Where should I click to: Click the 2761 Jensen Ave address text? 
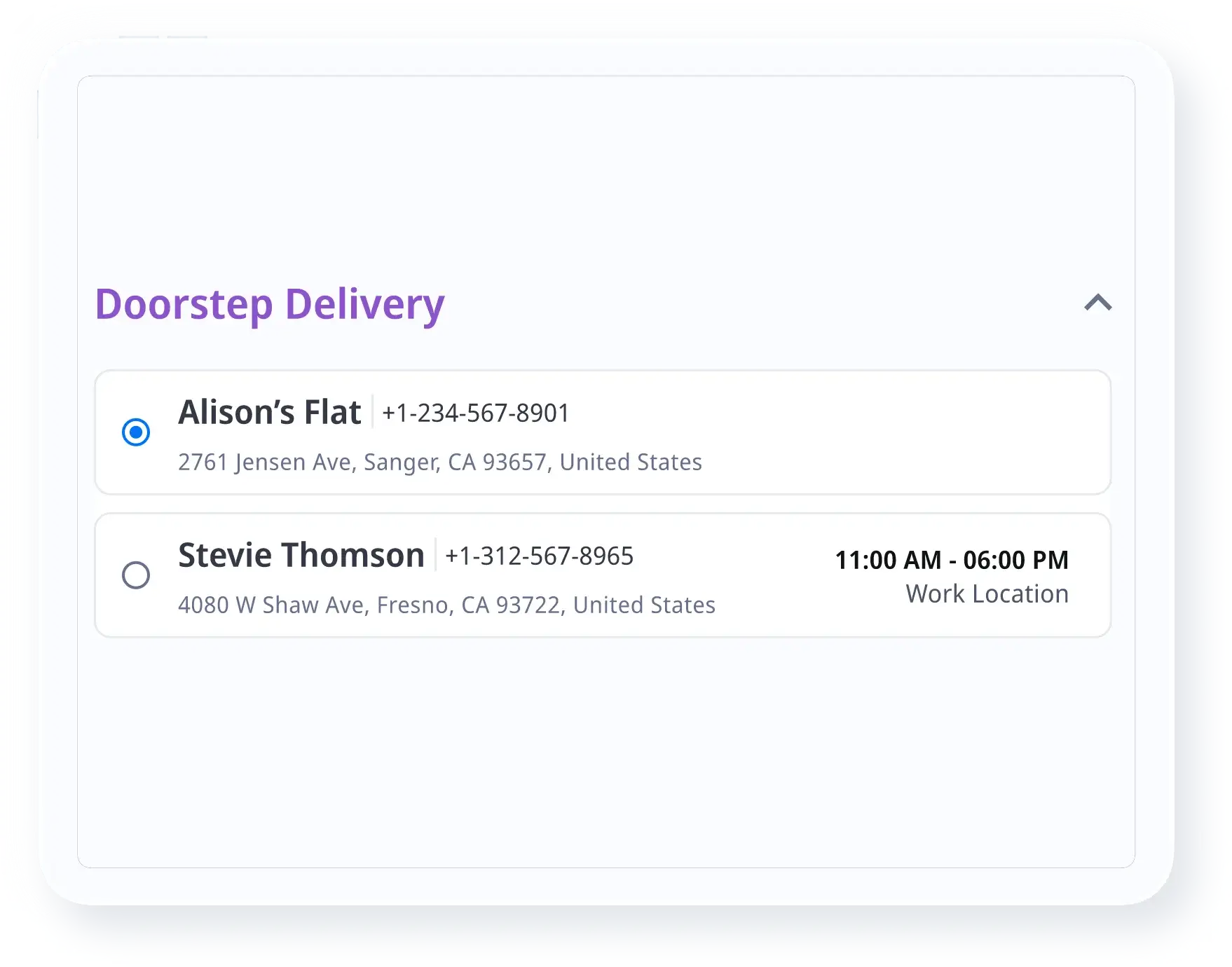[x=439, y=462]
